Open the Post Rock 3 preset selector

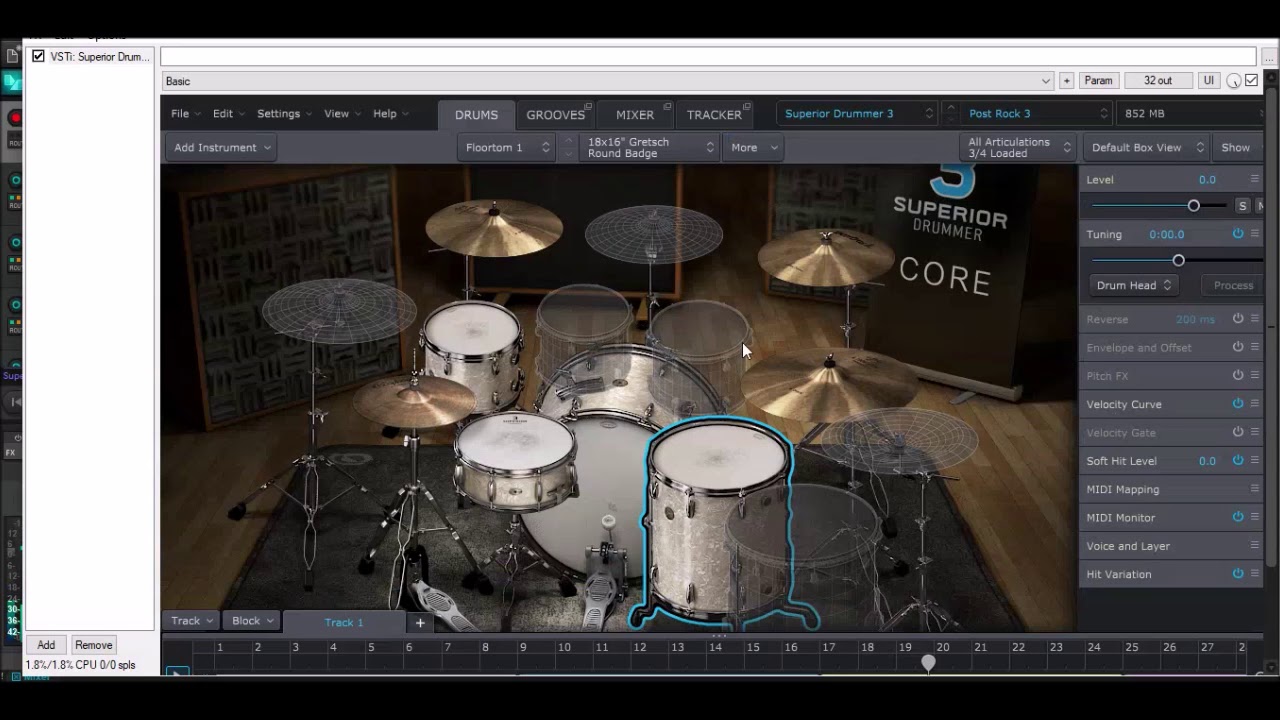(1036, 113)
